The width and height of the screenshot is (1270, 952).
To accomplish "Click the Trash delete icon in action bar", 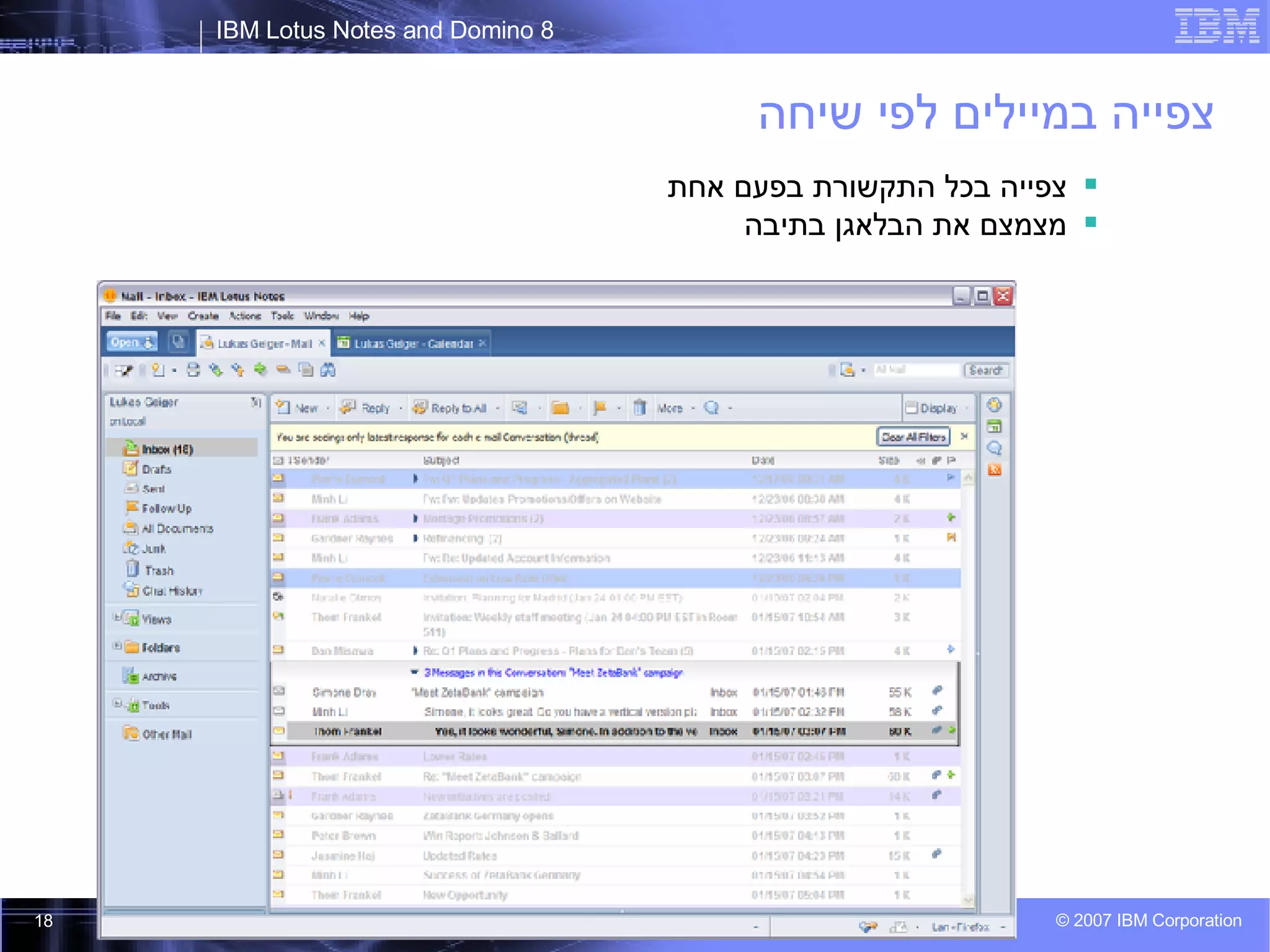I will (x=640, y=407).
